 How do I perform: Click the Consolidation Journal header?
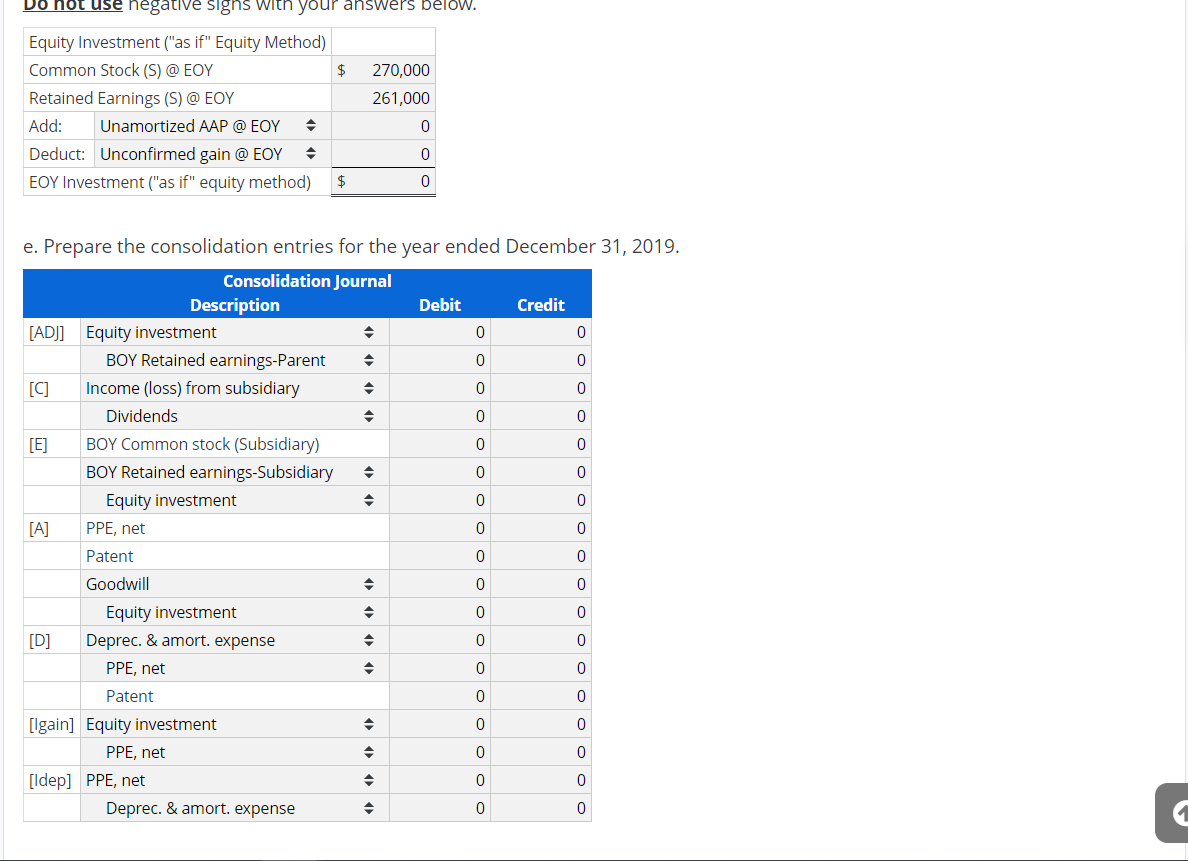pyautogui.click(x=307, y=281)
